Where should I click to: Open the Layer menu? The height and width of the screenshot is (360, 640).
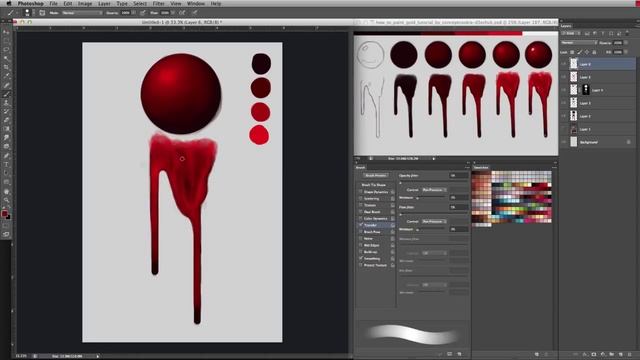click(104, 3)
